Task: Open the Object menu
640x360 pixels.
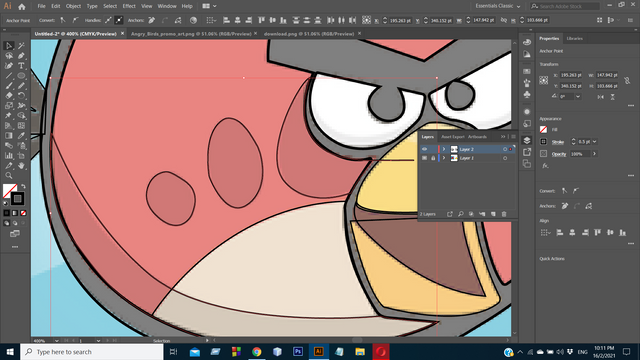Action: (x=73, y=6)
